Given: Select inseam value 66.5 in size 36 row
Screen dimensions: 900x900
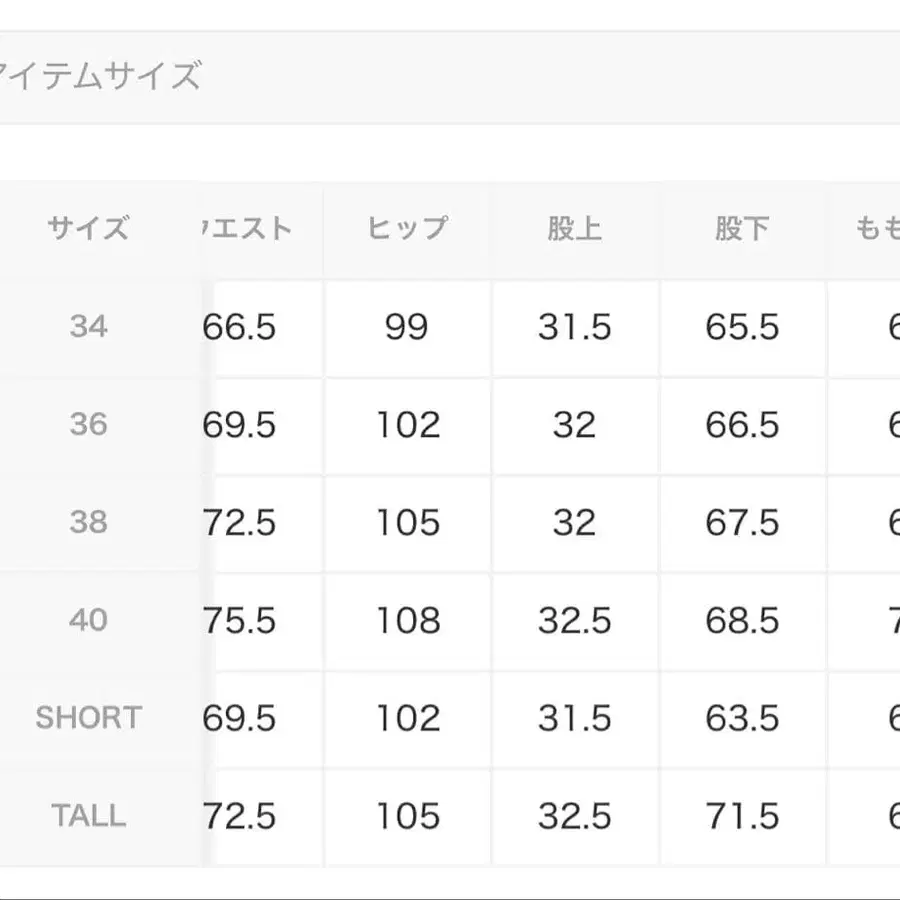Looking at the screenshot, I should [742, 425].
